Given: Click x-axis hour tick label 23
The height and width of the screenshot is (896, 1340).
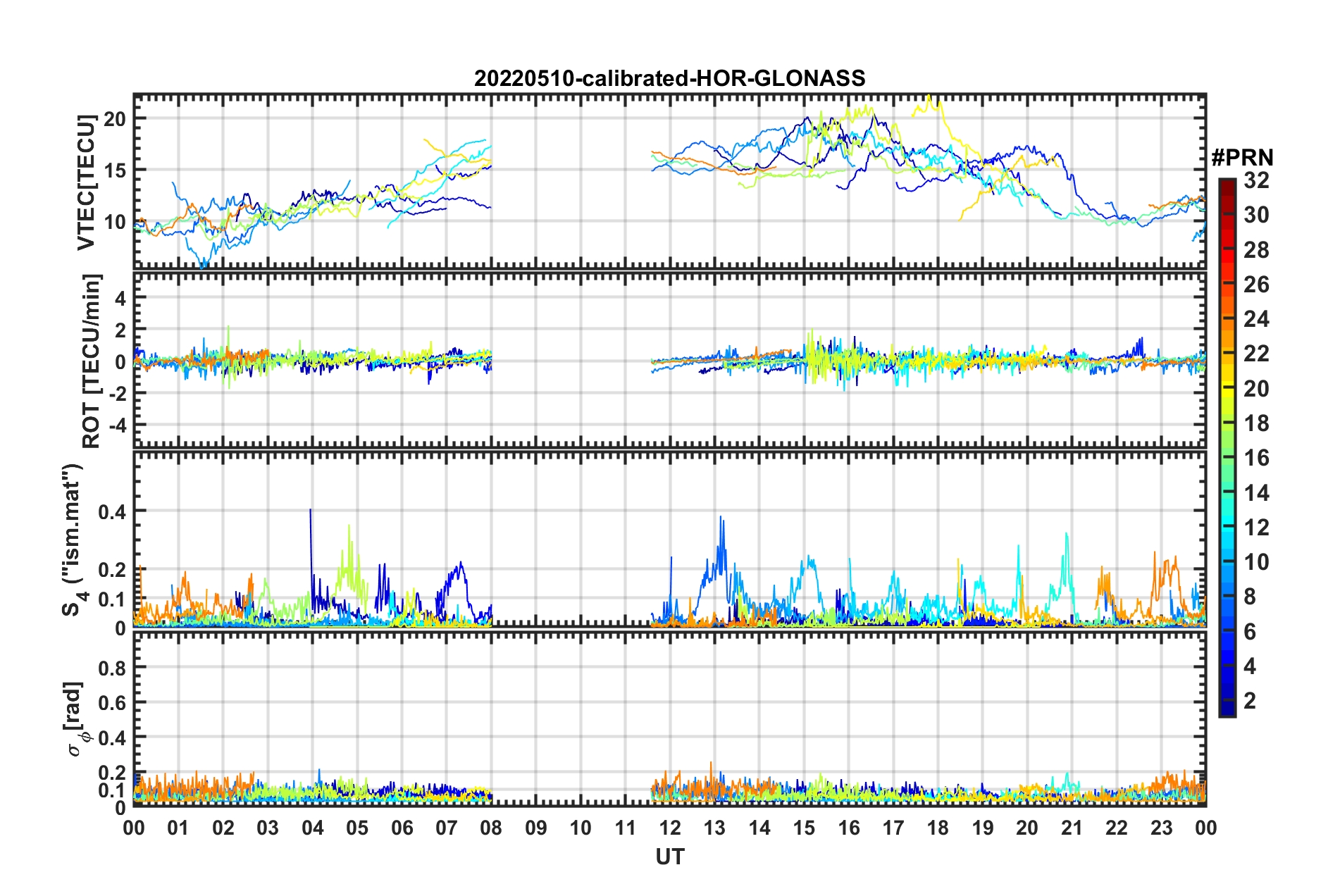Looking at the screenshot, I should tap(1161, 828).
